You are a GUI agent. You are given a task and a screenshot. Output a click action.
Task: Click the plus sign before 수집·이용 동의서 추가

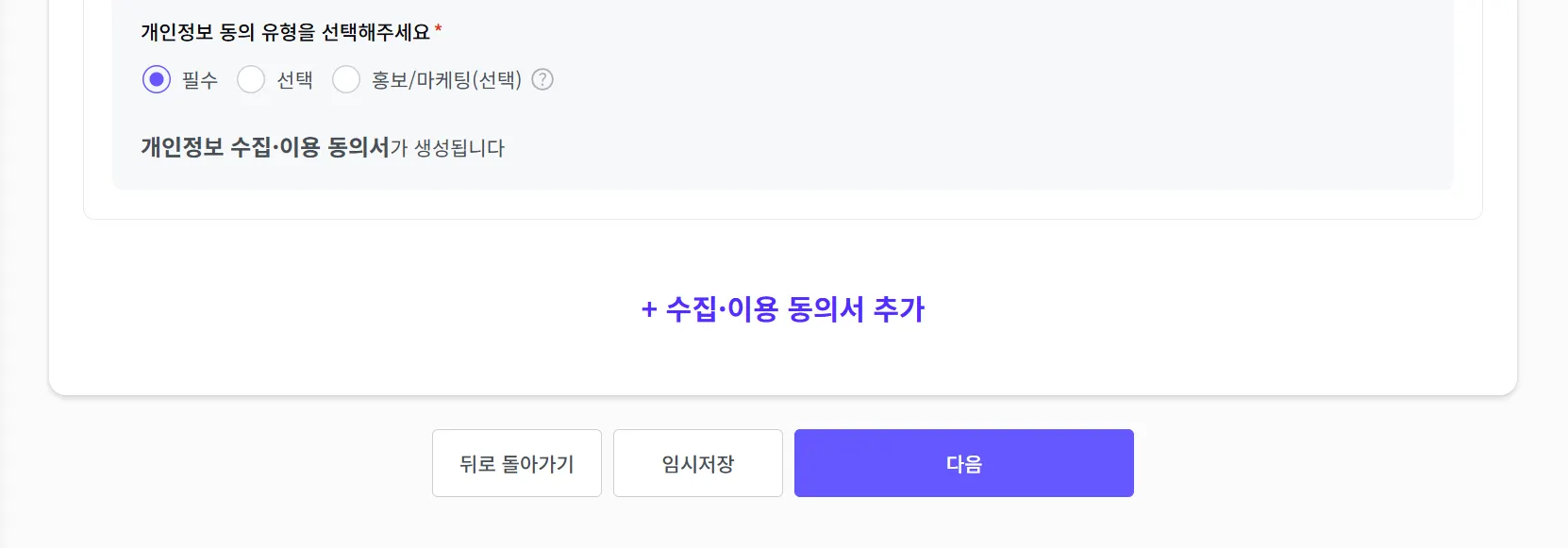click(x=649, y=309)
